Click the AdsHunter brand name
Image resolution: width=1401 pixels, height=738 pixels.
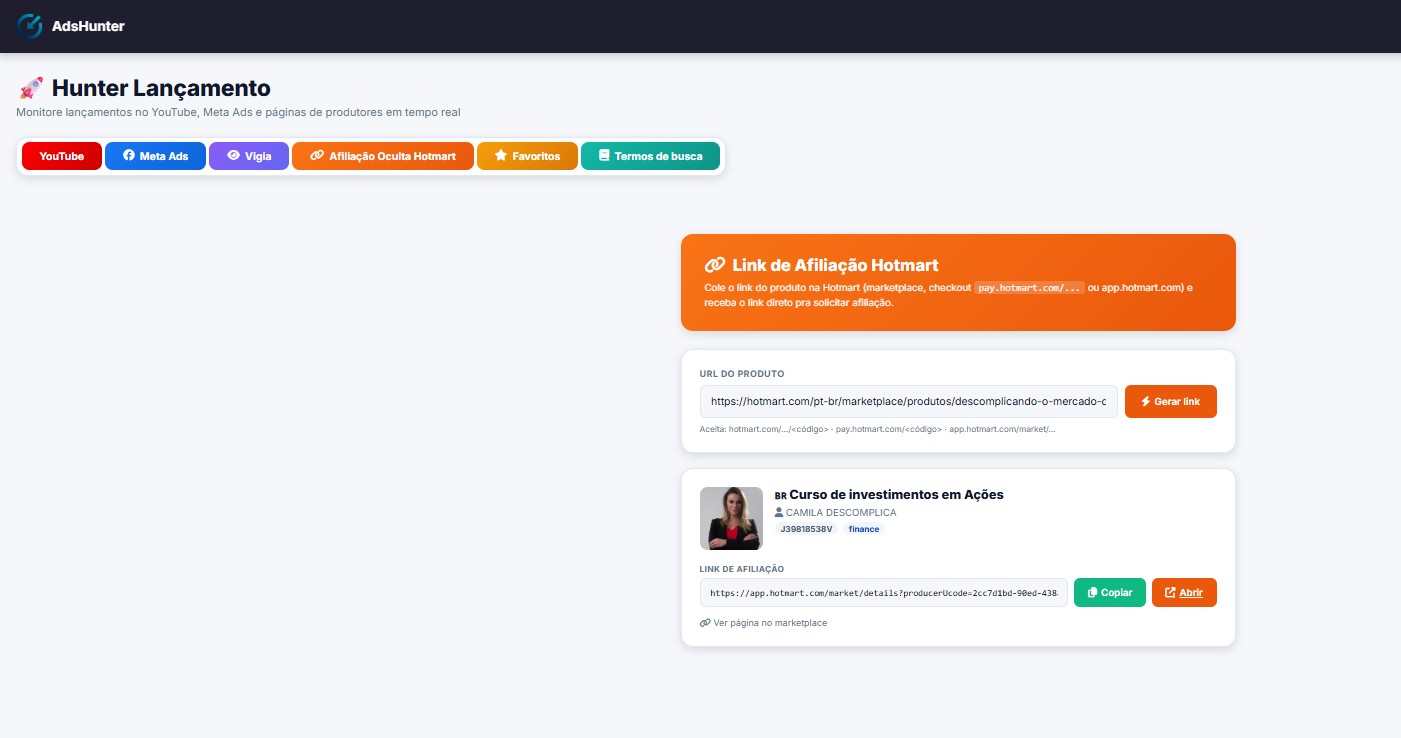coord(88,26)
